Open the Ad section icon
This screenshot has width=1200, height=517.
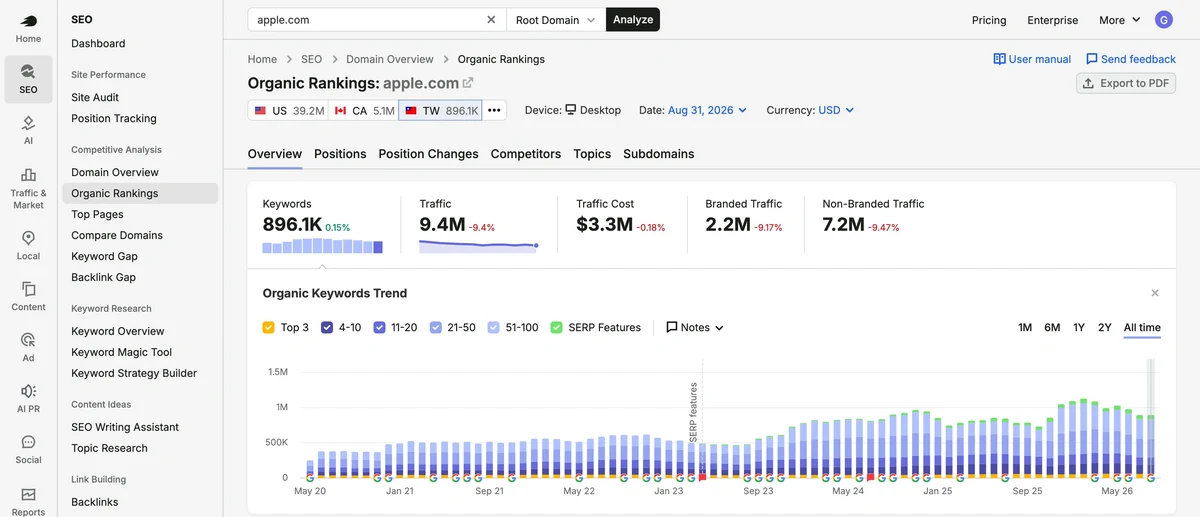pos(28,340)
